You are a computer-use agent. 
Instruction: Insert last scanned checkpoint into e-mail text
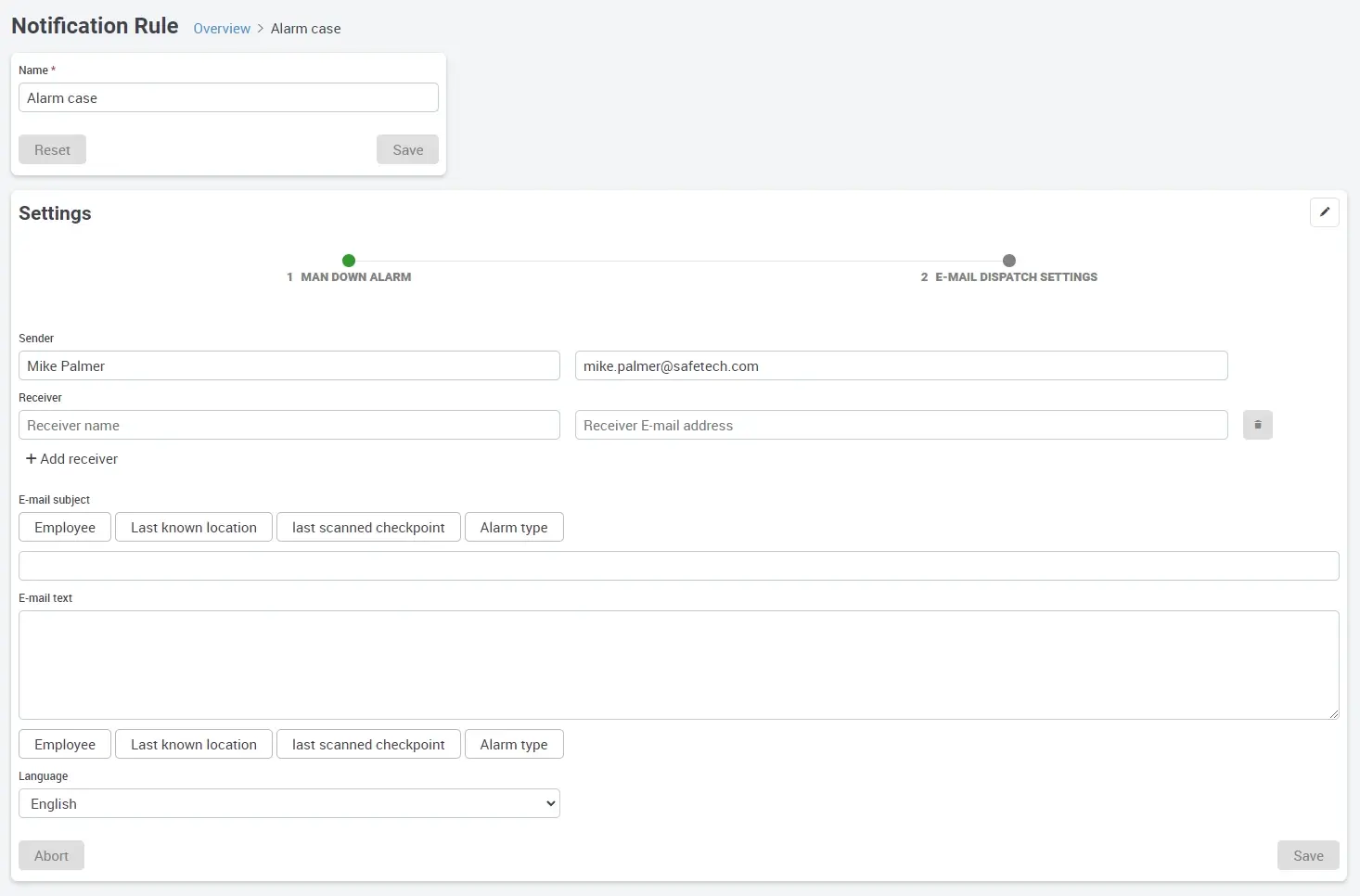(x=368, y=744)
